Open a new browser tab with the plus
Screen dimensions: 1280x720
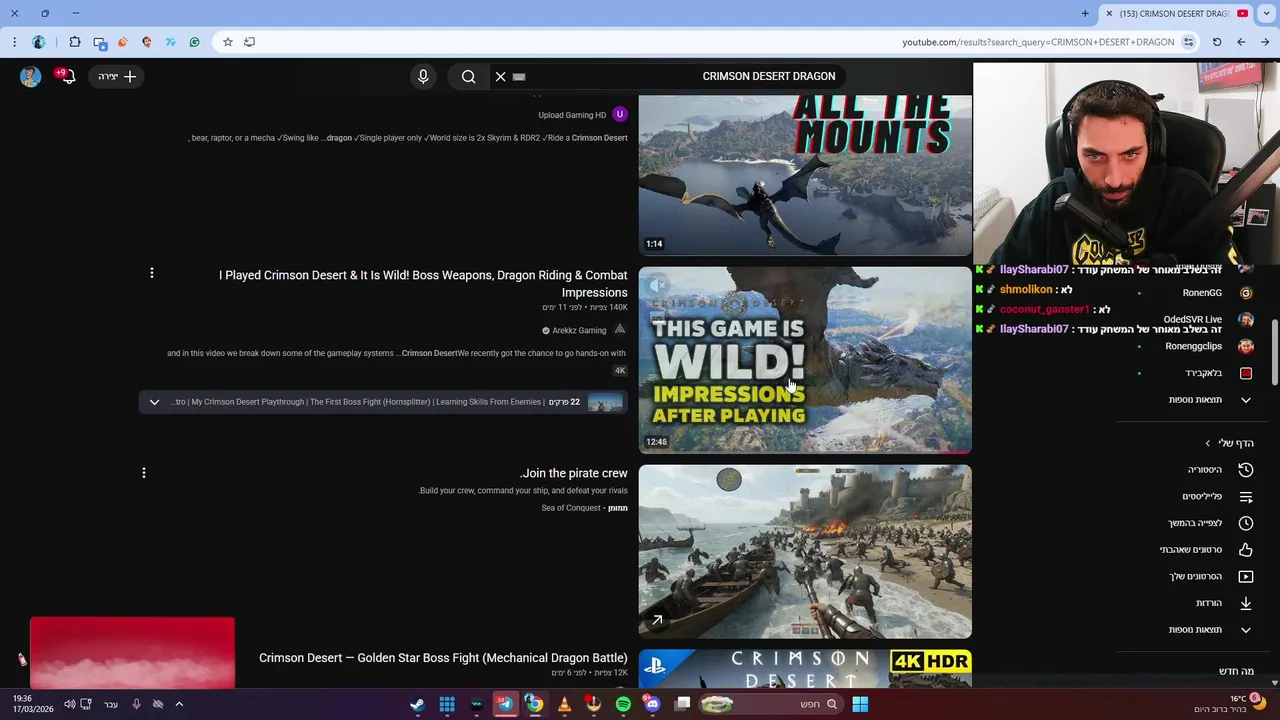click(1085, 13)
